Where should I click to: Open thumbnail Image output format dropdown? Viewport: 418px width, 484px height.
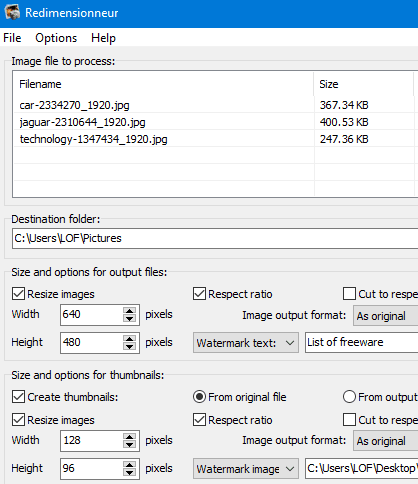point(385,441)
